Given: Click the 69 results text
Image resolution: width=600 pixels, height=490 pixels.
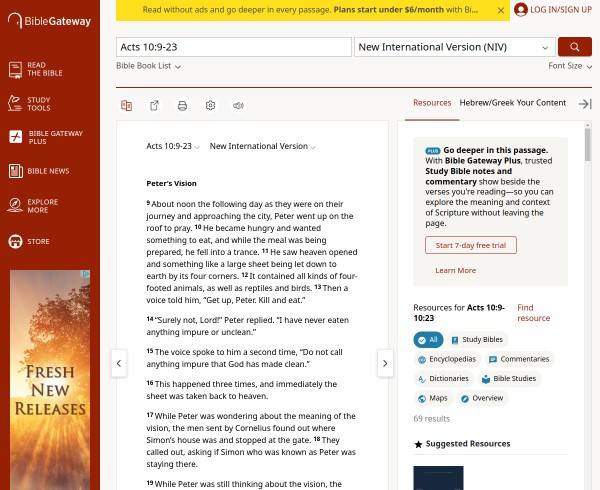Looking at the screenshot, I should coord(432,419).
